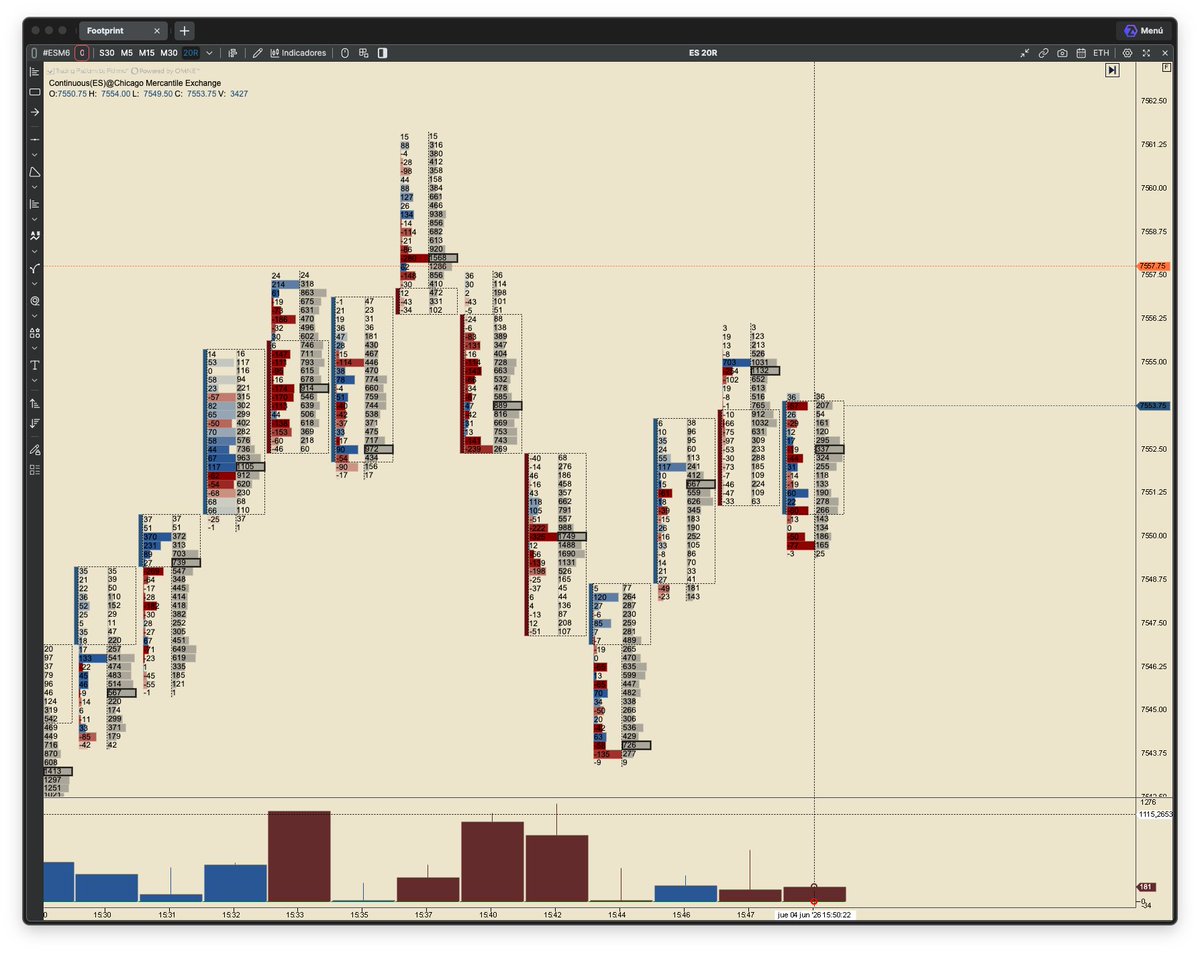Screen dimensions: 1200x953
Task: Expand the range profile tool options
Action: pos(34,219)
